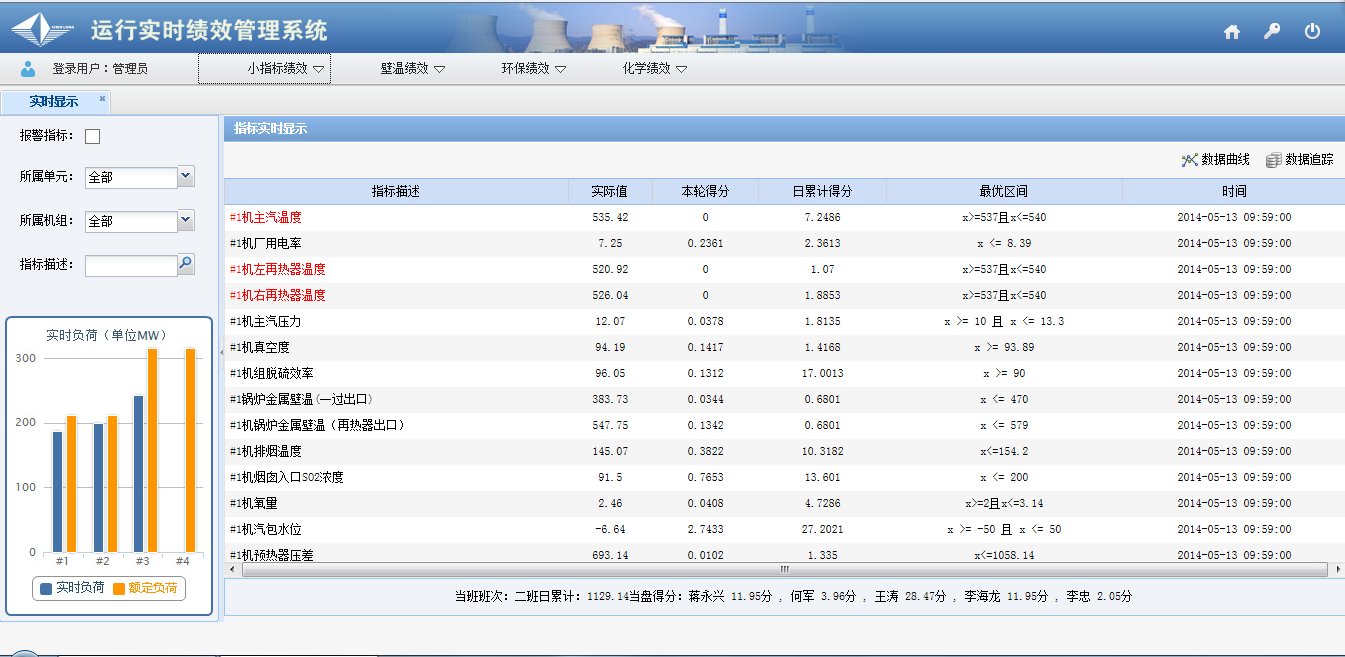This screenshot has height=657, width=1345.
Task: Open the 所属单元 dropdown
Action: [185, 177]
